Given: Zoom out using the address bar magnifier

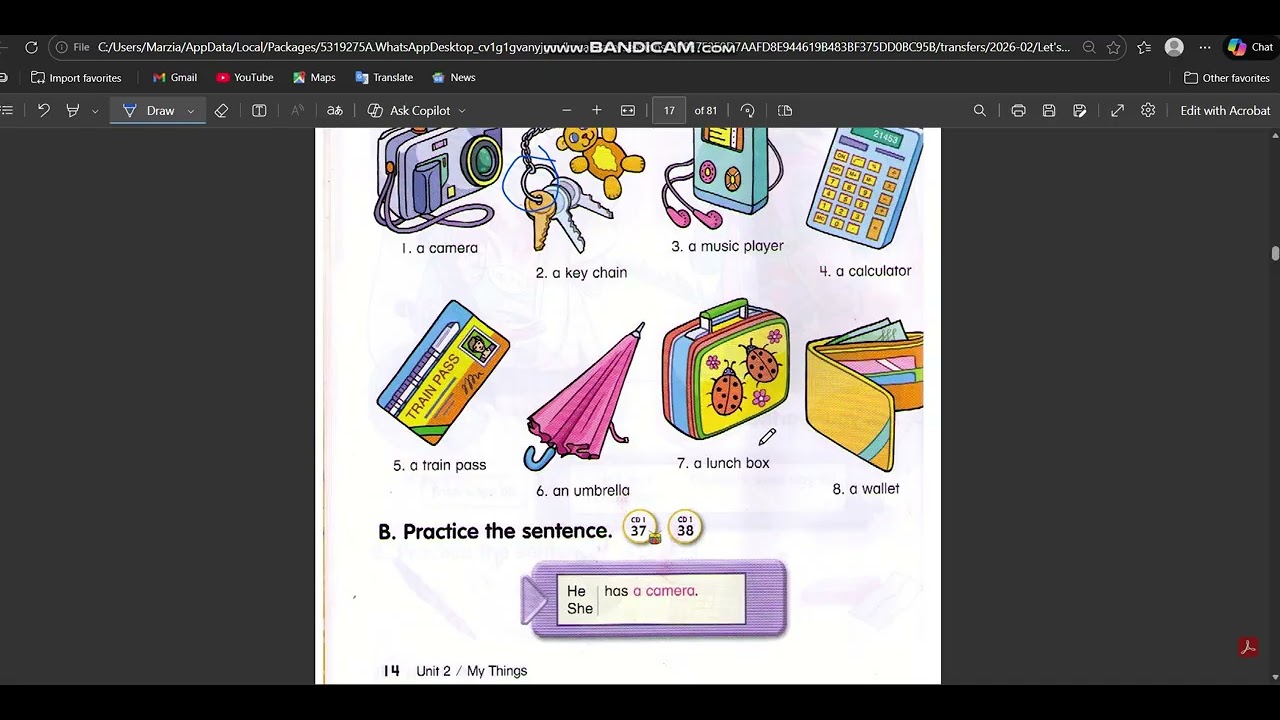Looking at the screenshot, I should 1089,47.
